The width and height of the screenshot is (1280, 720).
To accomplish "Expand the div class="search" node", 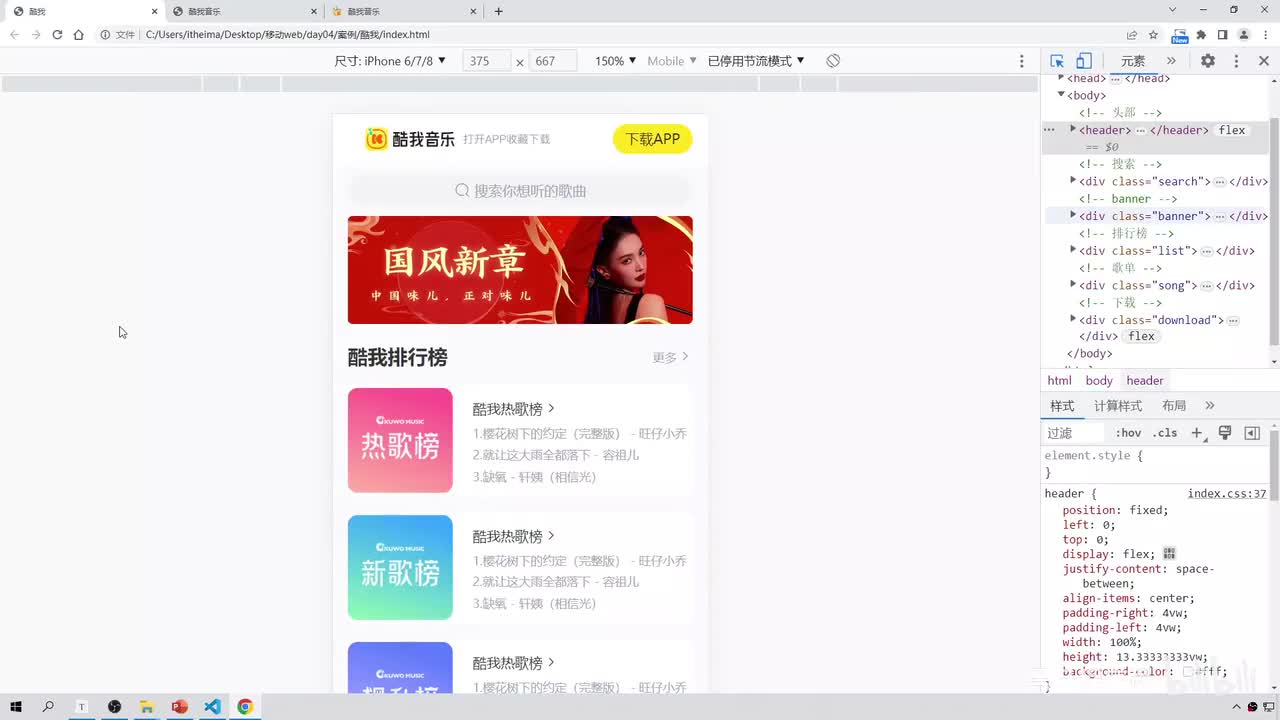I will pyautogui.click(x=1073, y=181).
